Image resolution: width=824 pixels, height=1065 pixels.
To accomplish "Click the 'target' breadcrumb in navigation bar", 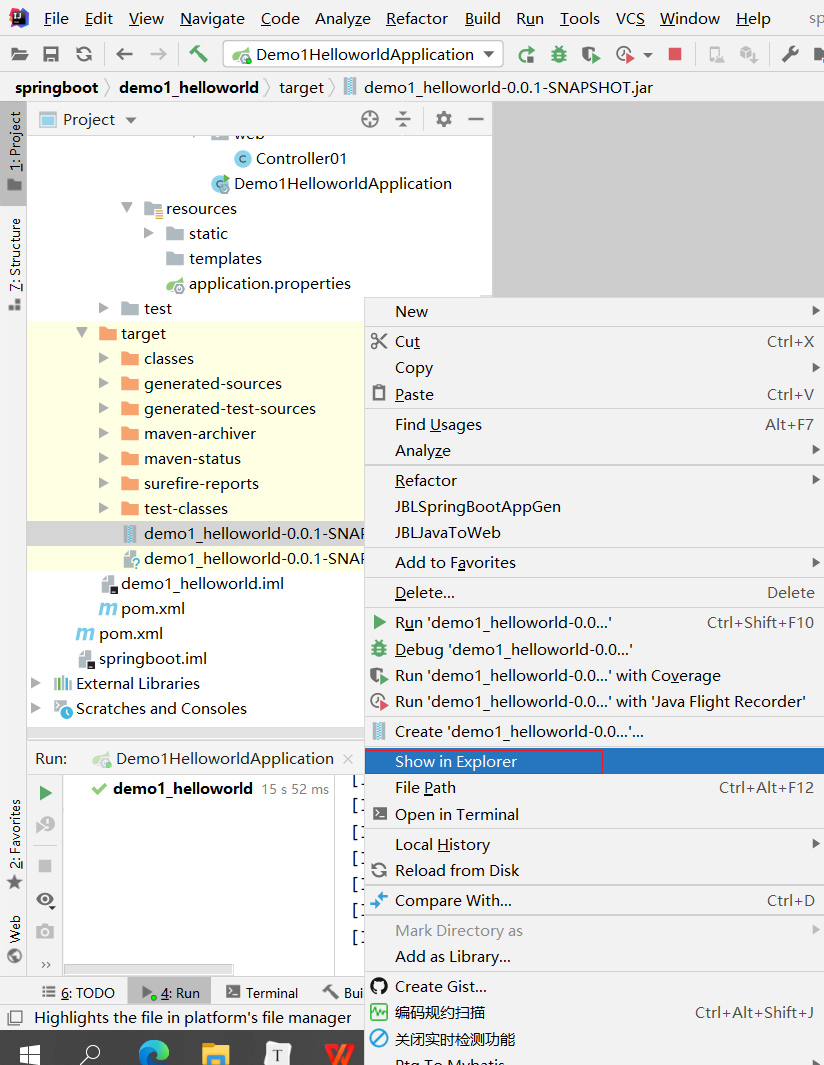I will pos(301,87).
